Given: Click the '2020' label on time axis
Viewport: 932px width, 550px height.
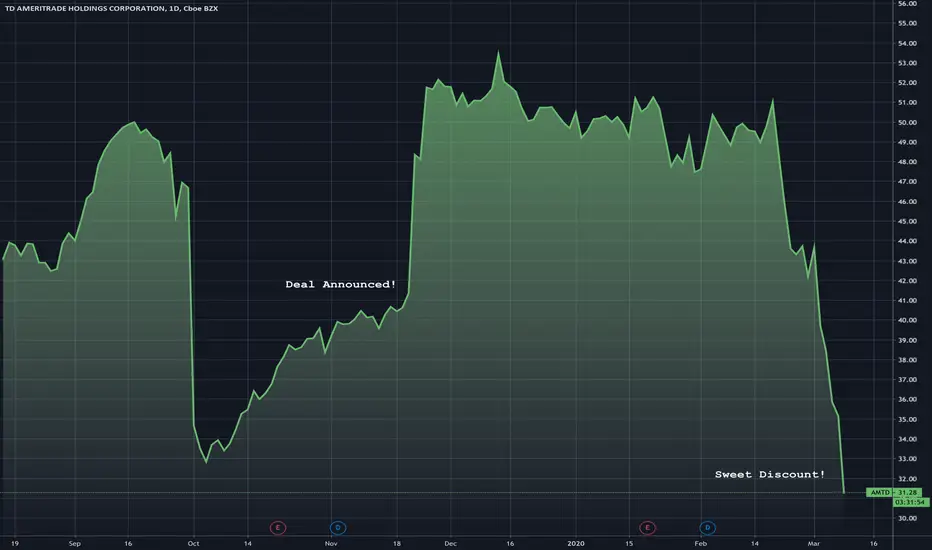Looking at the screenshot, I should pos(575,543).
